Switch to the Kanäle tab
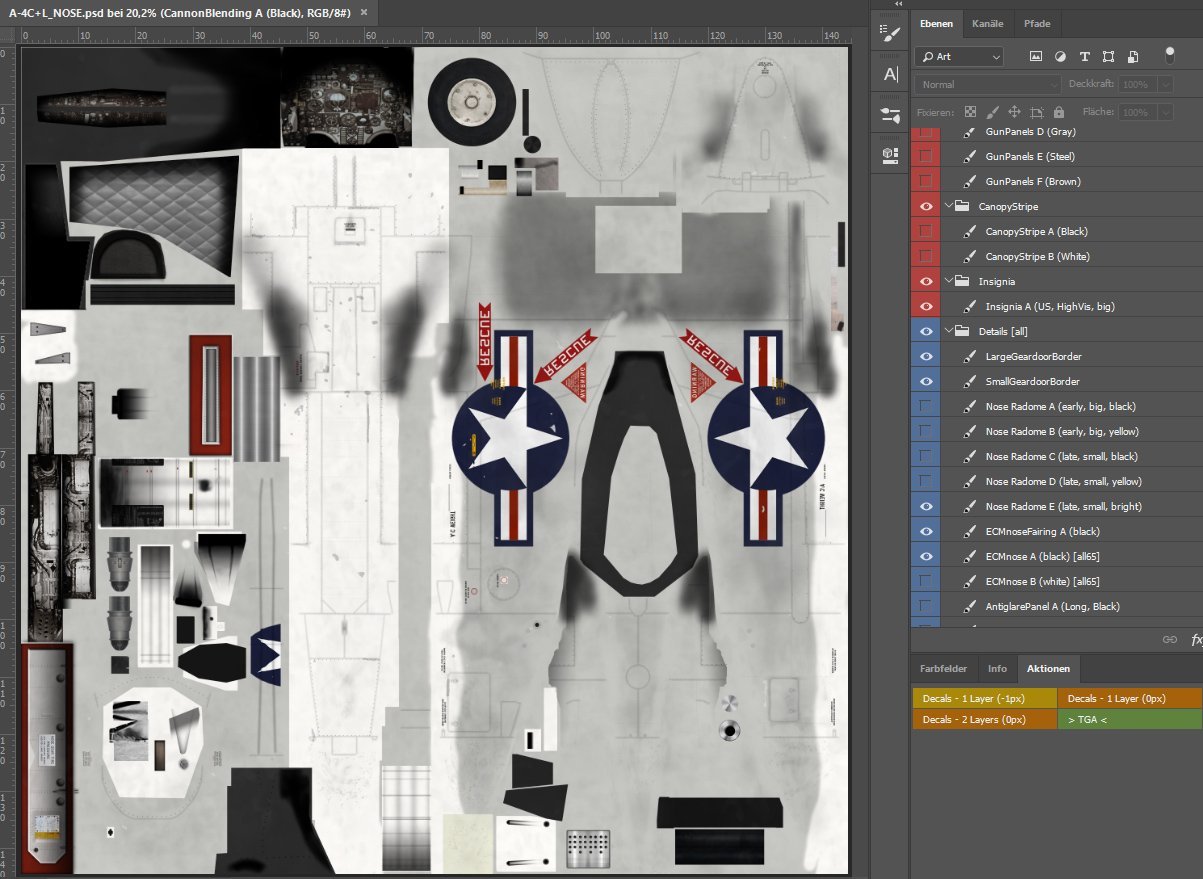This screenshot has height=879, width=1203. pos(988,23)
